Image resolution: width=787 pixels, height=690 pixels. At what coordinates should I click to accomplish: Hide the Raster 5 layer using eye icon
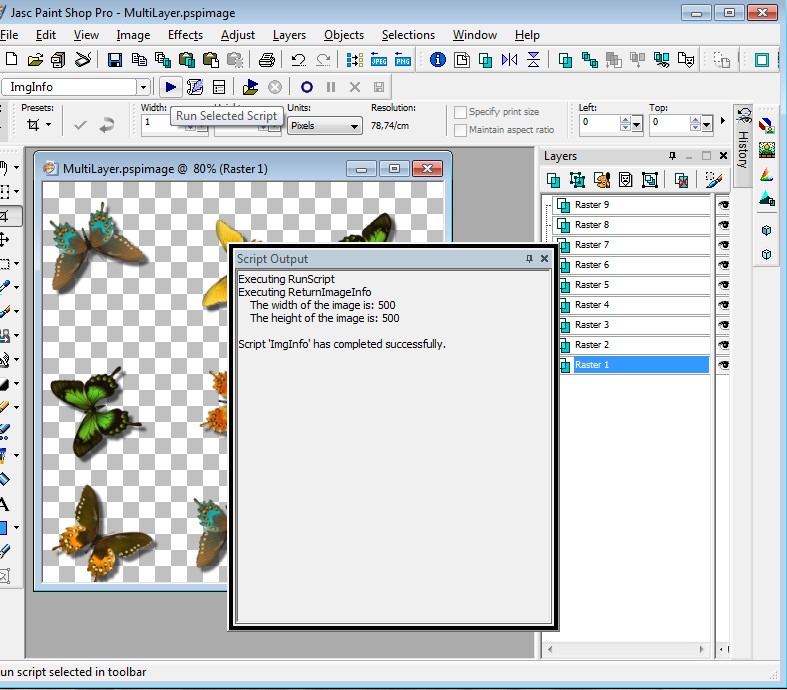pyautogui.click(x=723, y=285)
